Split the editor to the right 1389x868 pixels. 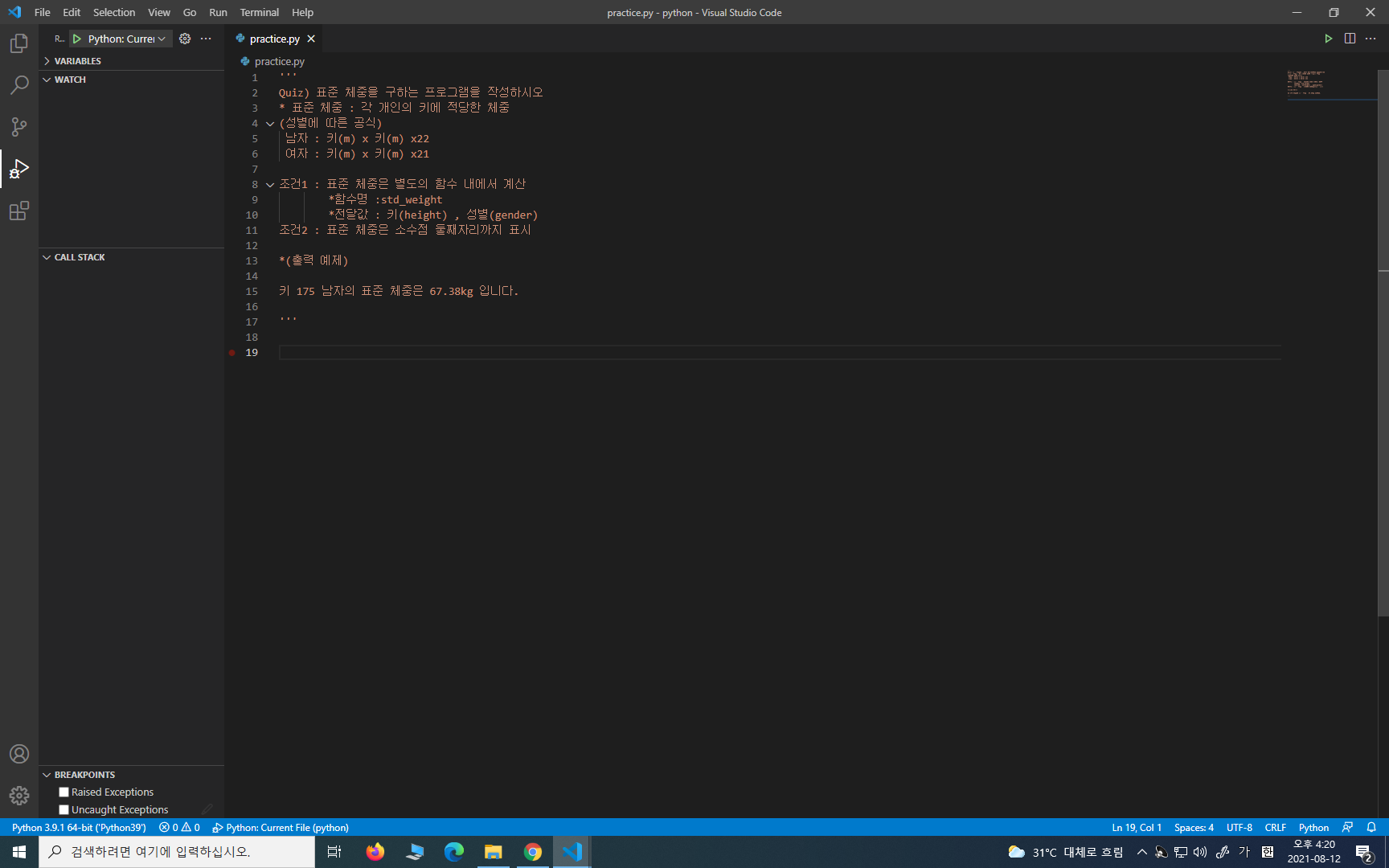(x=1350, y=39)
